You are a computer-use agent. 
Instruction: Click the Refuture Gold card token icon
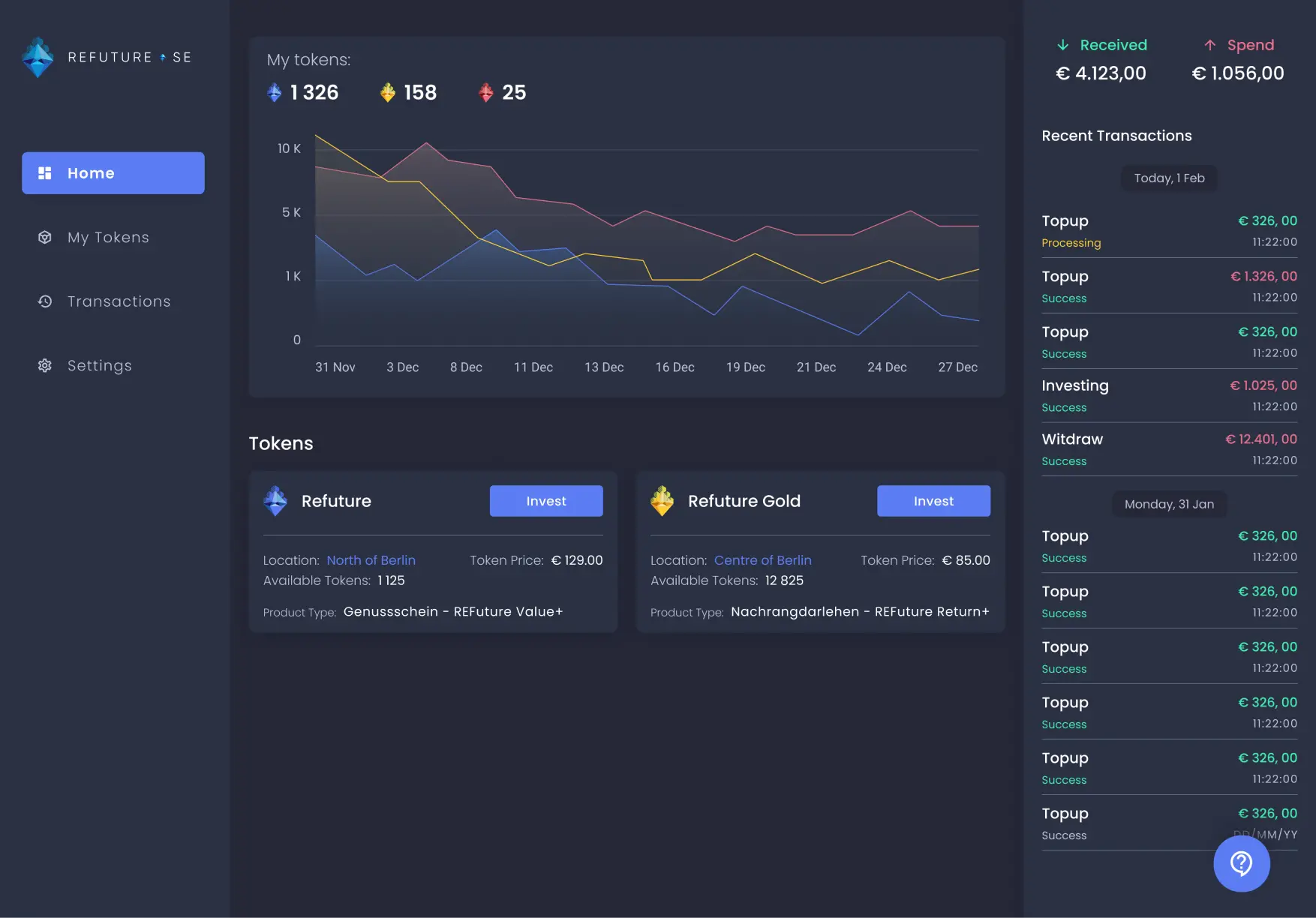[663, 501]
